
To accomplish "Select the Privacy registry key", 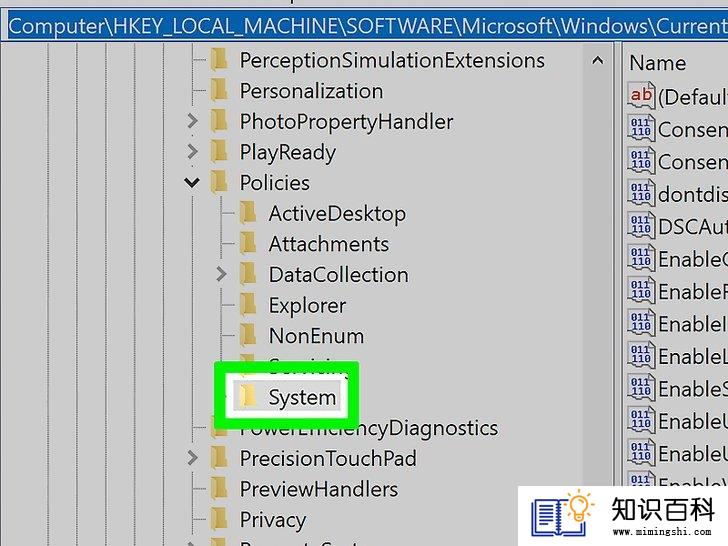I will pos(273,520).
